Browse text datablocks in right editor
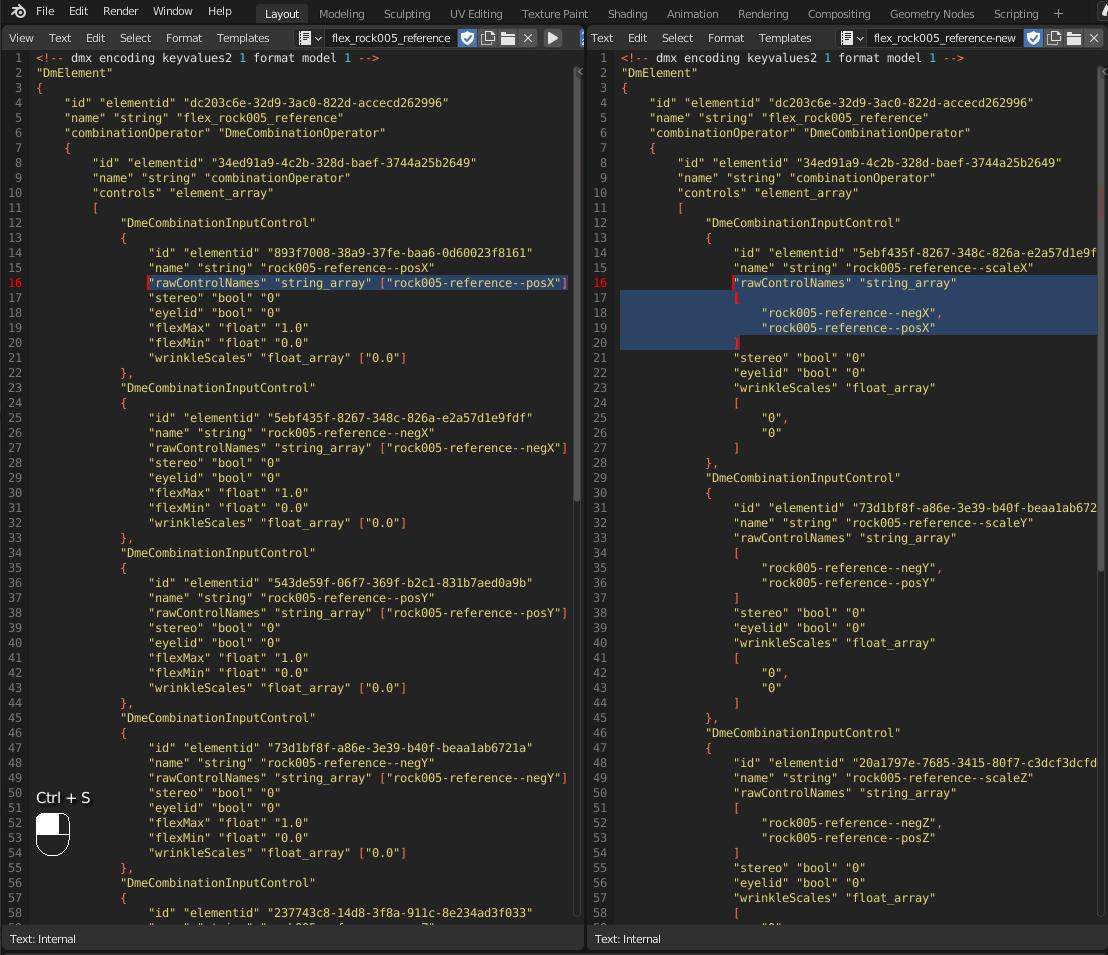1108x955 pixels. (853, 38)
